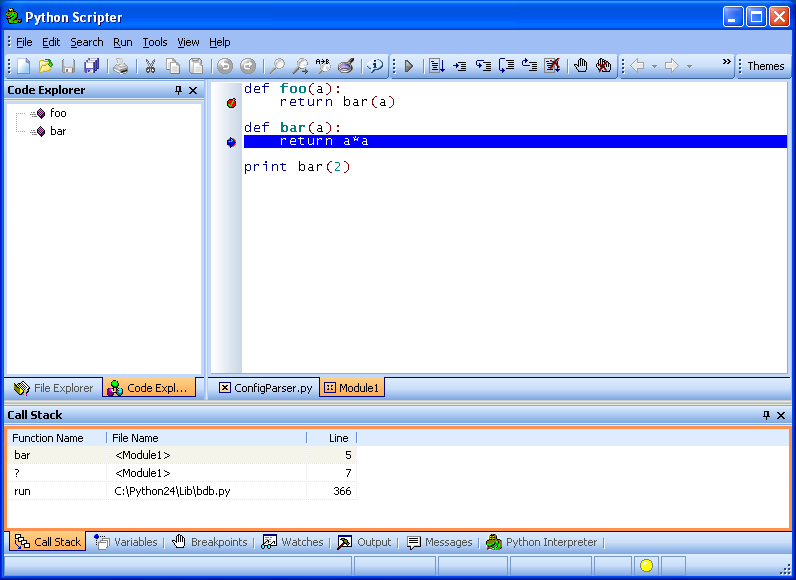Click the Toggle Breakpoint hand icon
Viewport: 796px width, 580px height.
pos(580,66)
